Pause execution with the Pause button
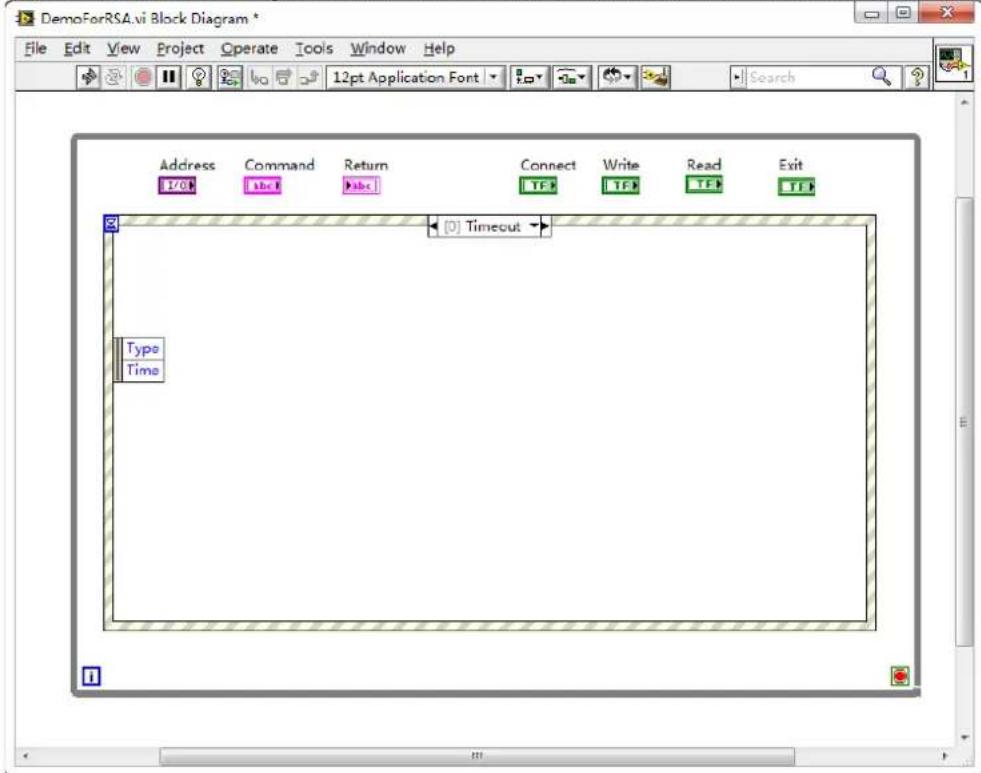This screenshot has height=773, width=981. pyautogui.click(x=169, y=77)
